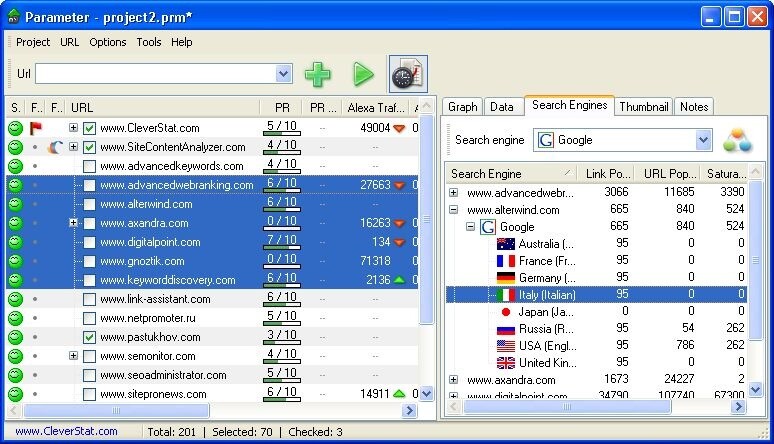Click inside the Url input field
The width and height of the screenshot is (774, 444).
(x=155, y=74)
